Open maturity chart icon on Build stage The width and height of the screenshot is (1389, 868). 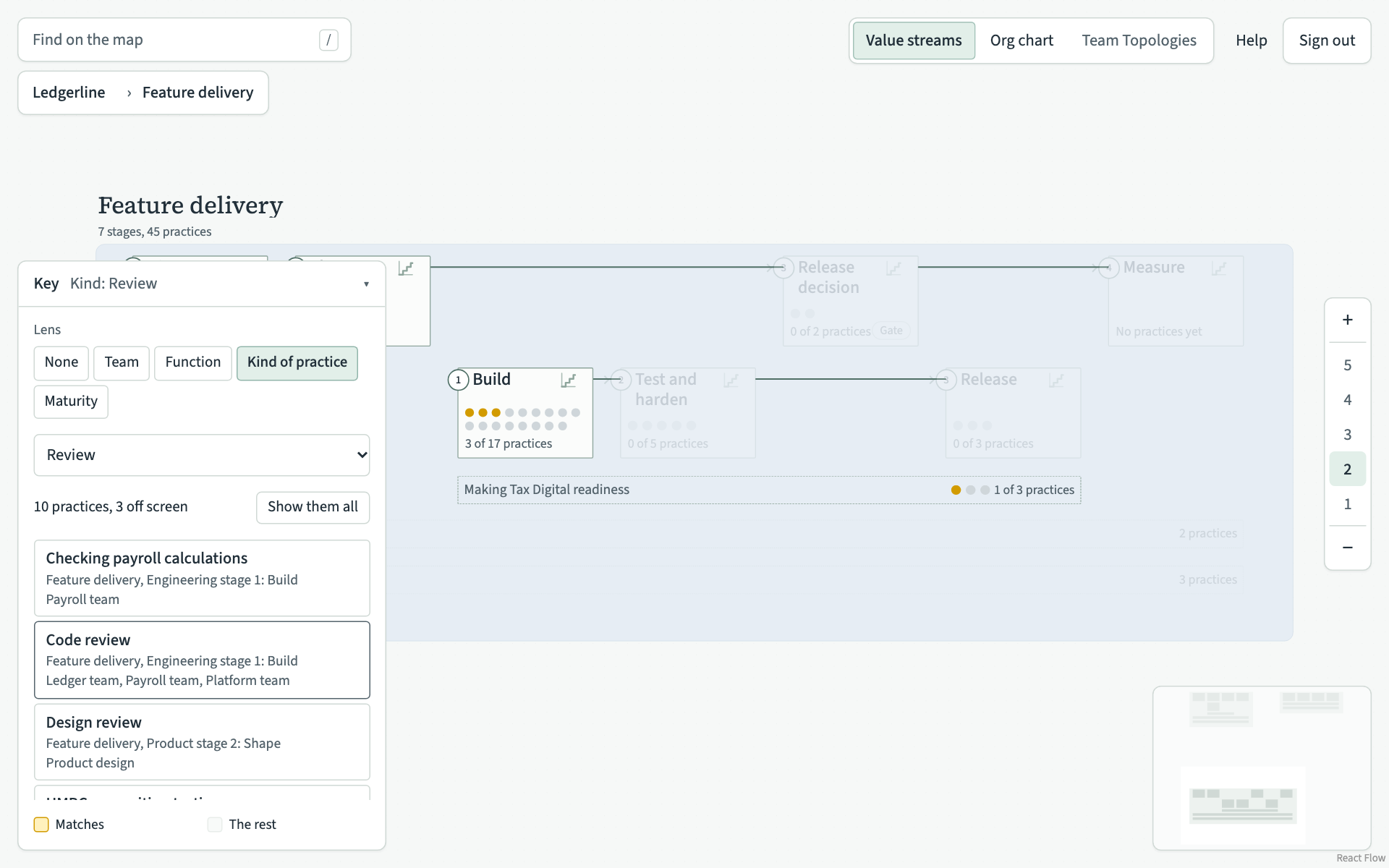click(569, 380)
